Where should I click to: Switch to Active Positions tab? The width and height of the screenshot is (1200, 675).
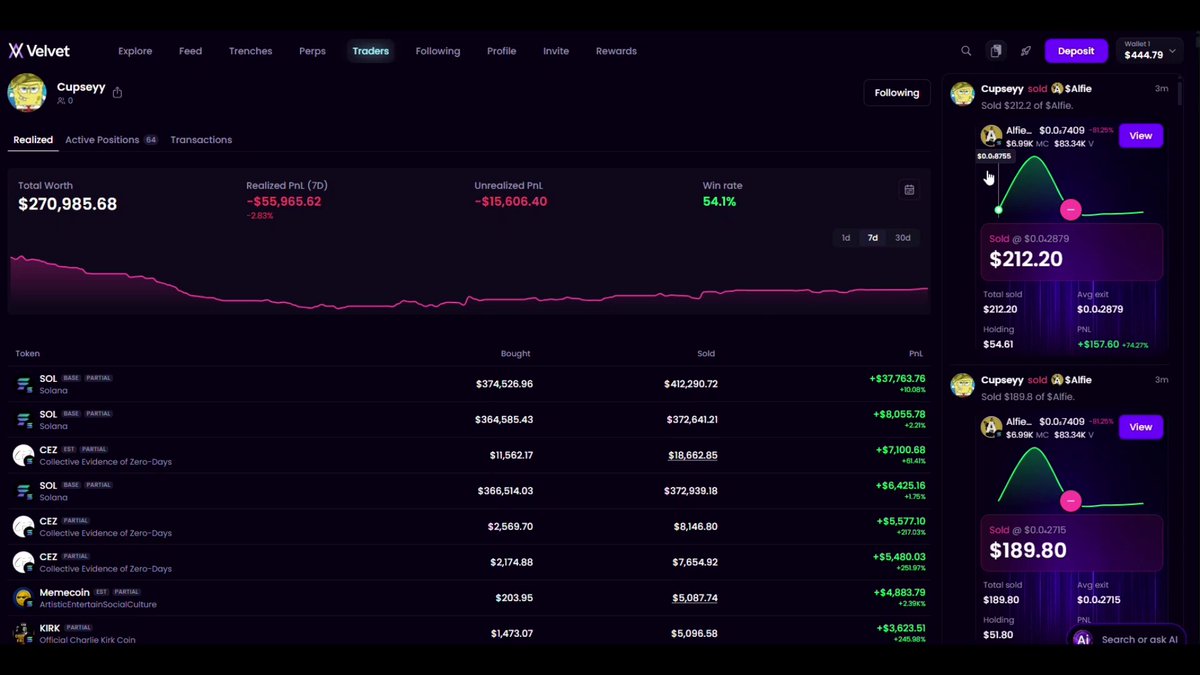(x=111, y=140)
